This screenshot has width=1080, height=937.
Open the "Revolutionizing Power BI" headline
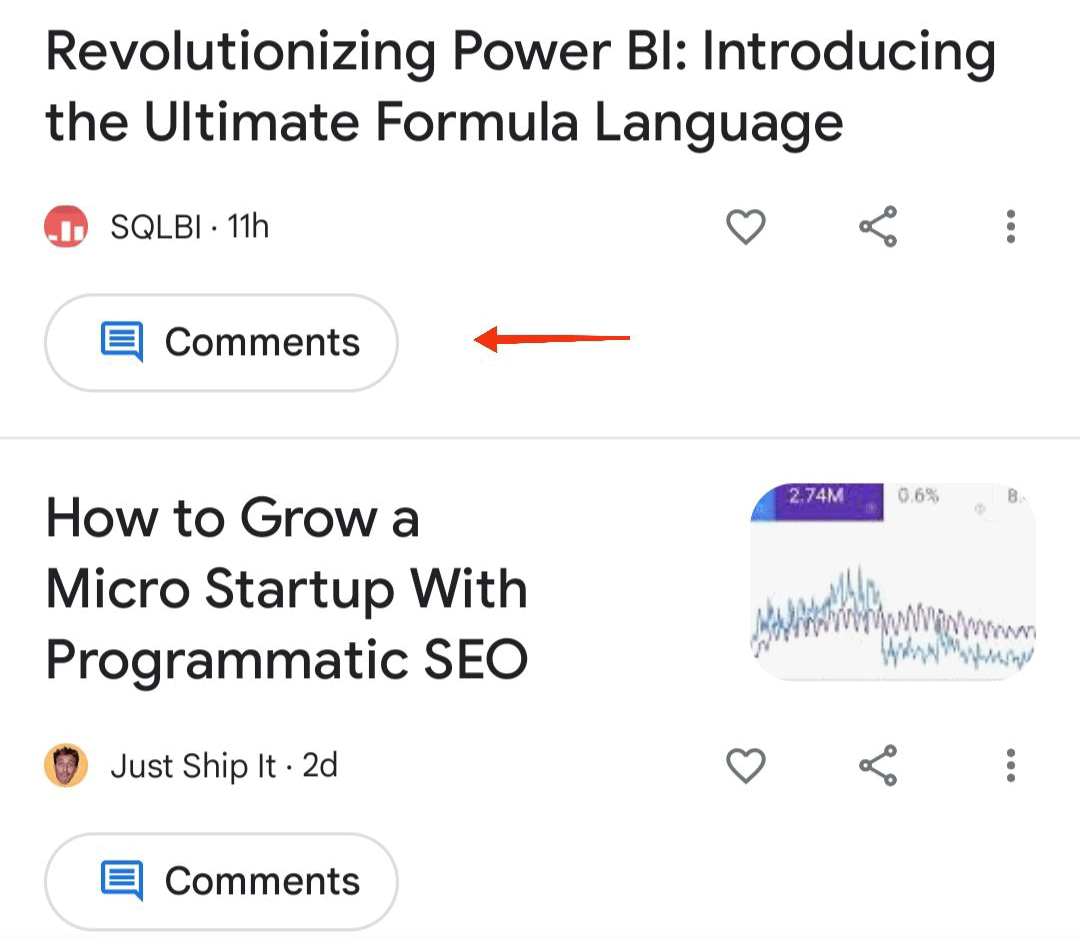pyautogui.click(x=520, y=85)
